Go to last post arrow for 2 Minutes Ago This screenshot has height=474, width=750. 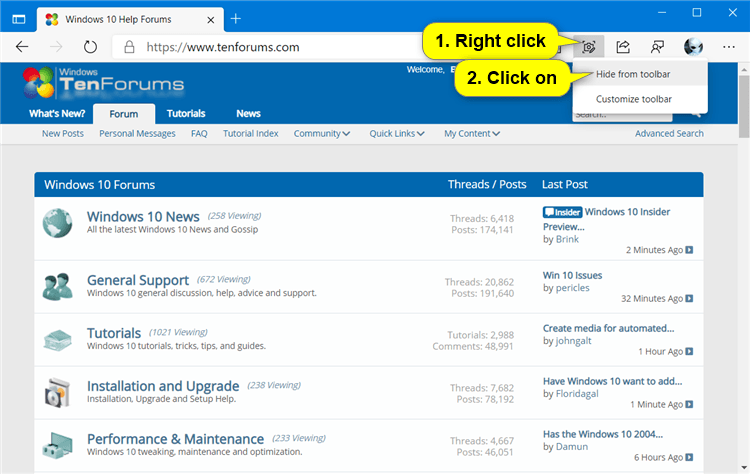[x=689, y=250]
